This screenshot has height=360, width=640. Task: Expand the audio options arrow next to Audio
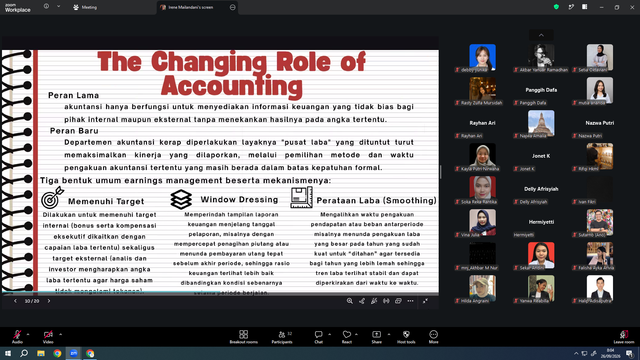click(28, 334)
